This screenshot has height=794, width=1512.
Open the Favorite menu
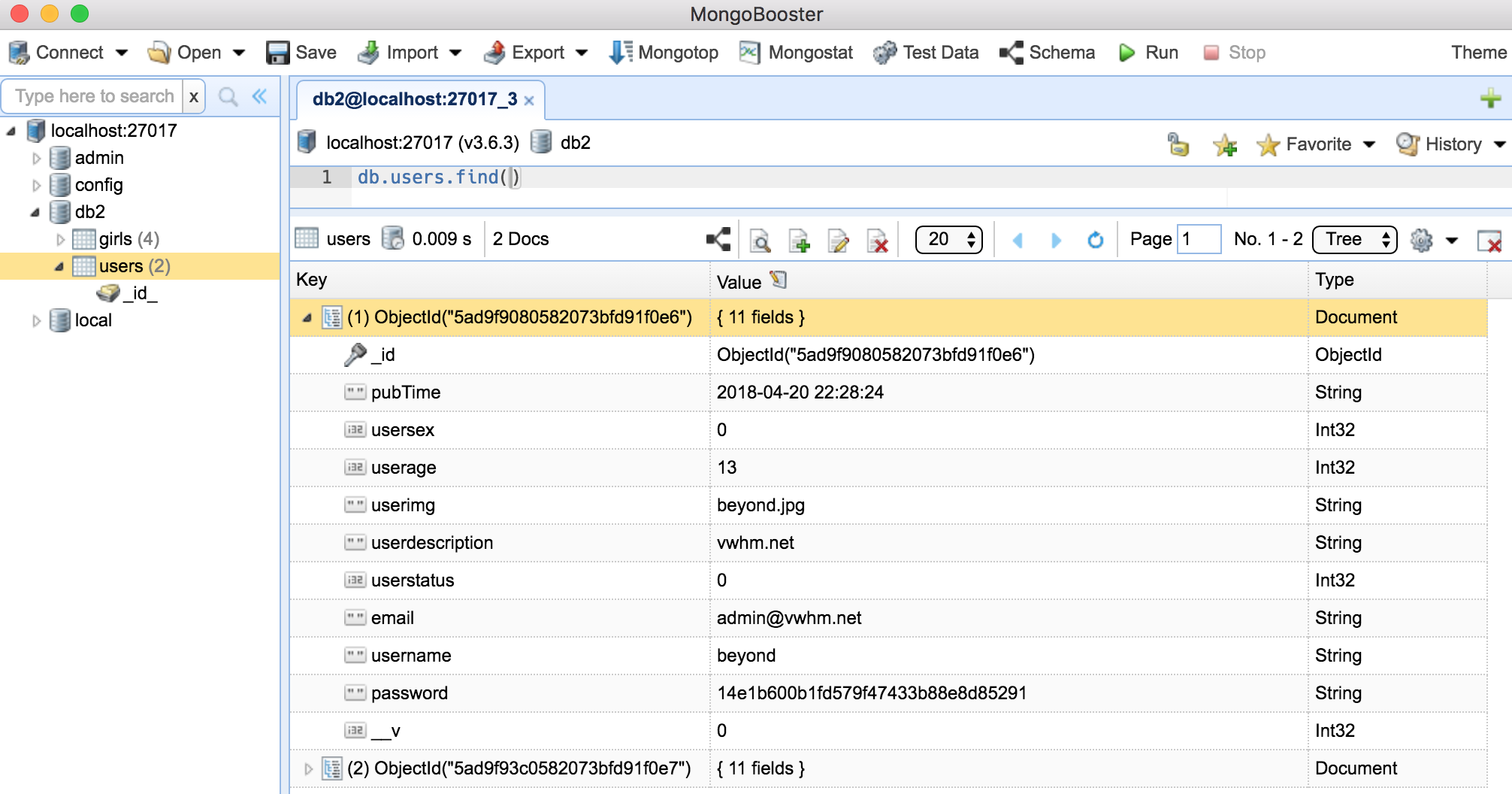(1316, 144)
